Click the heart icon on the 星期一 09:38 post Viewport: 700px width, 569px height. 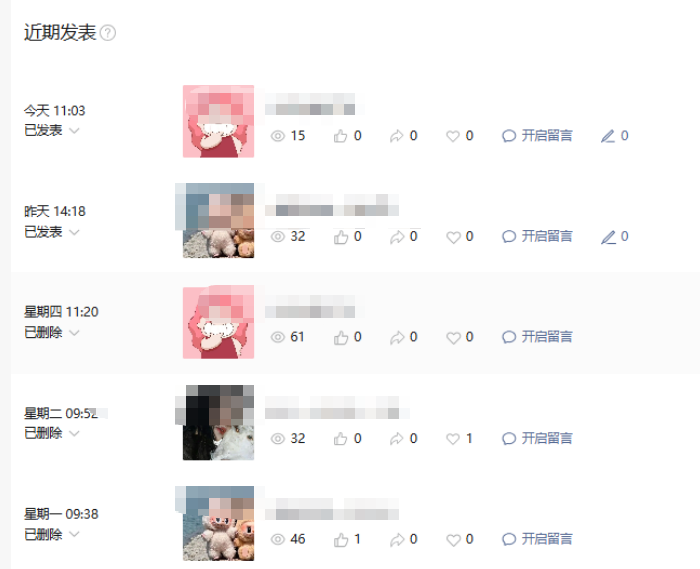(x=453, y=540)
